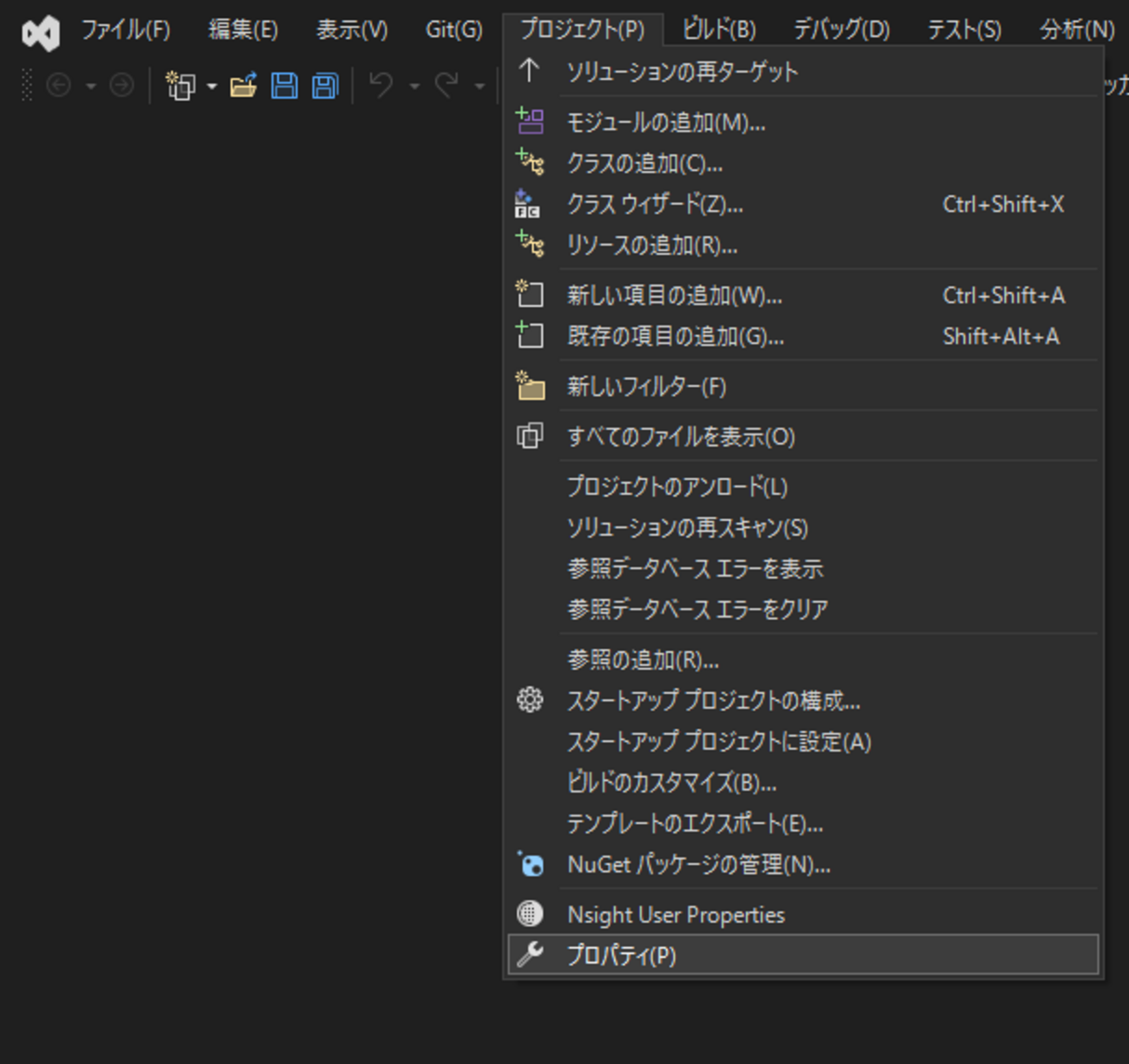Click the NuGet package icon
Screen dimensions: 1129x1064
click(530, 863)
